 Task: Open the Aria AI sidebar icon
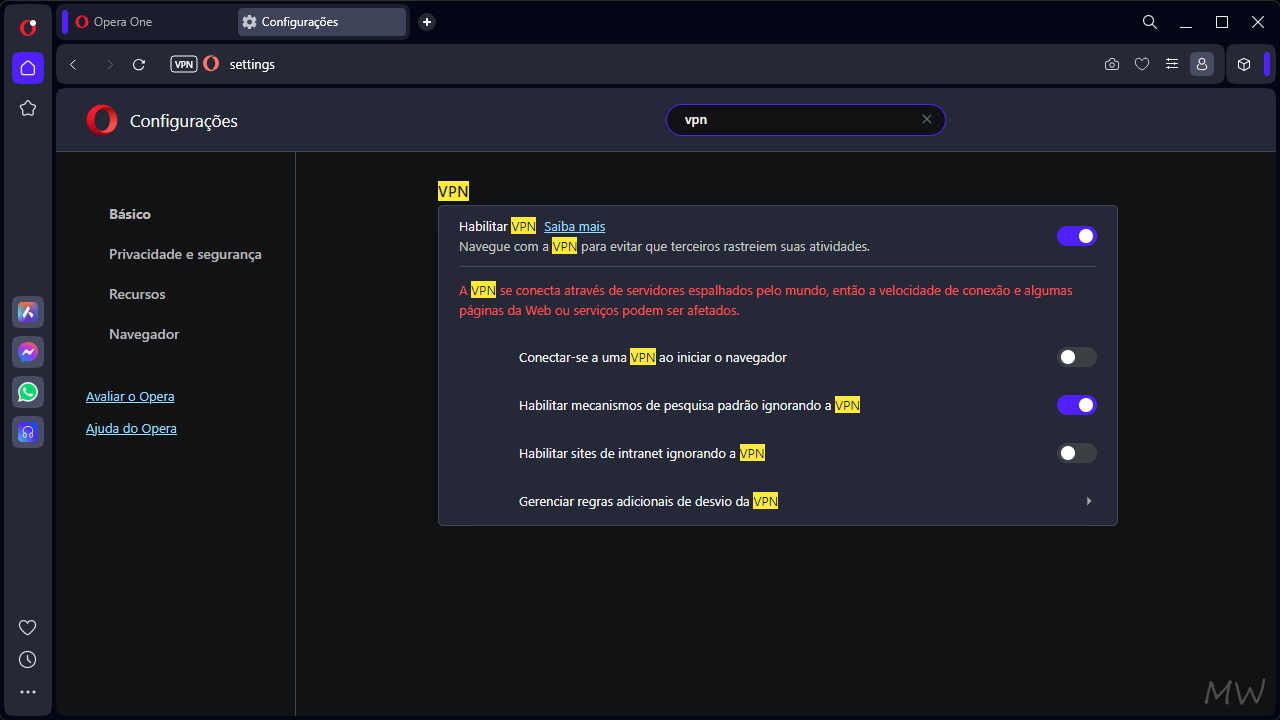[x=28, y=312]
